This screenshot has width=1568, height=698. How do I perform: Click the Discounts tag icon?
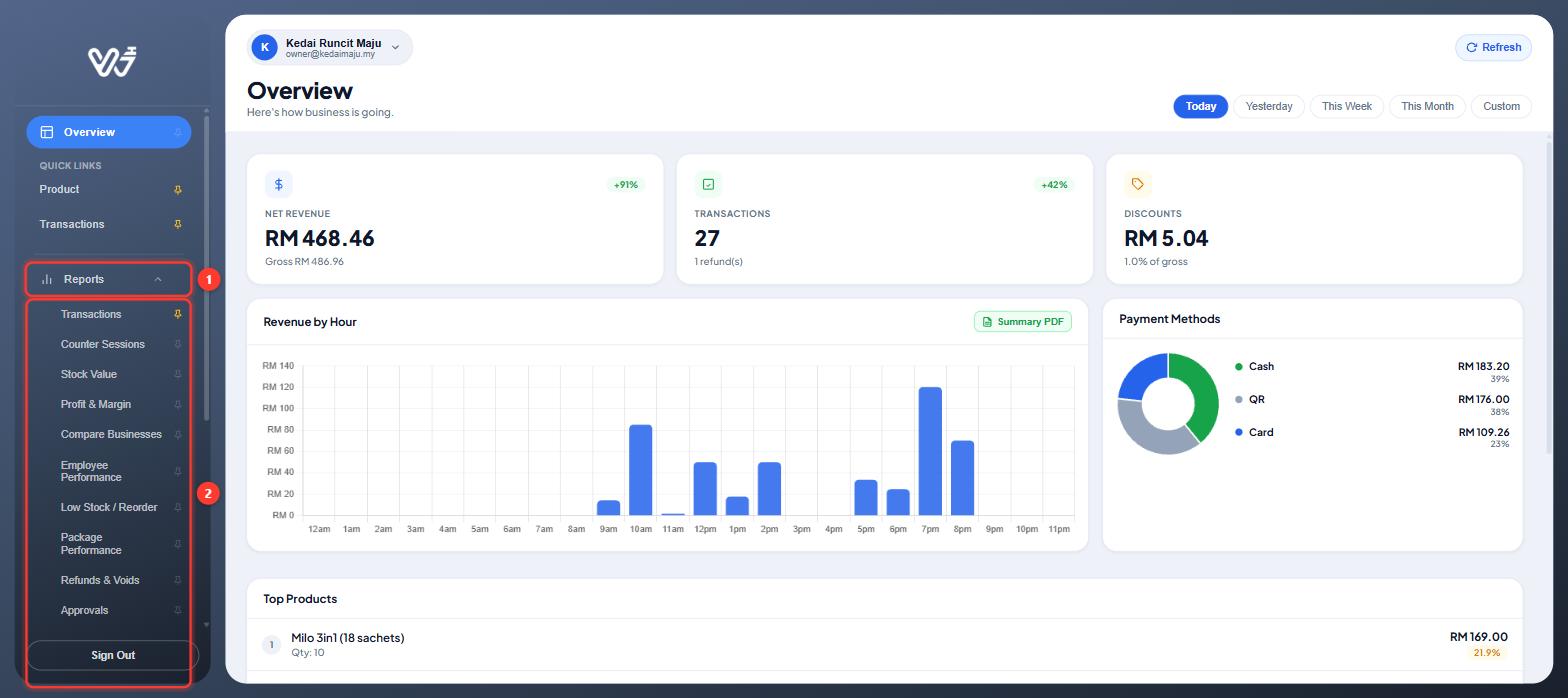[1137, 184]
